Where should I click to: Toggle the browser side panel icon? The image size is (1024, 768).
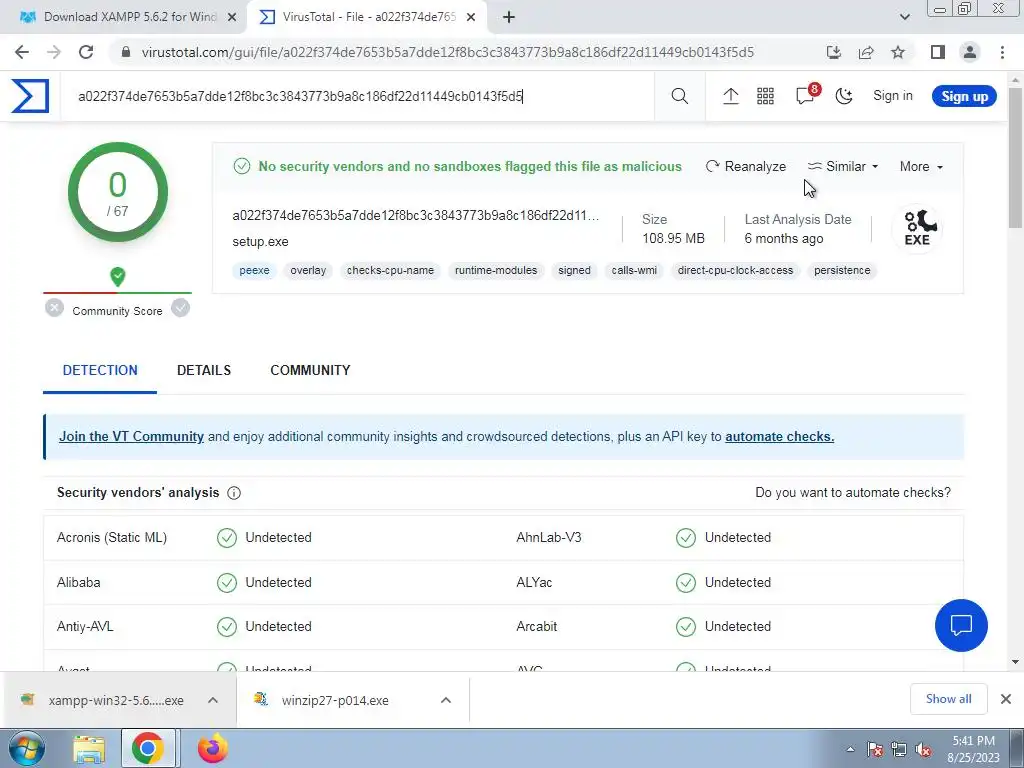[x=938, y=52]
